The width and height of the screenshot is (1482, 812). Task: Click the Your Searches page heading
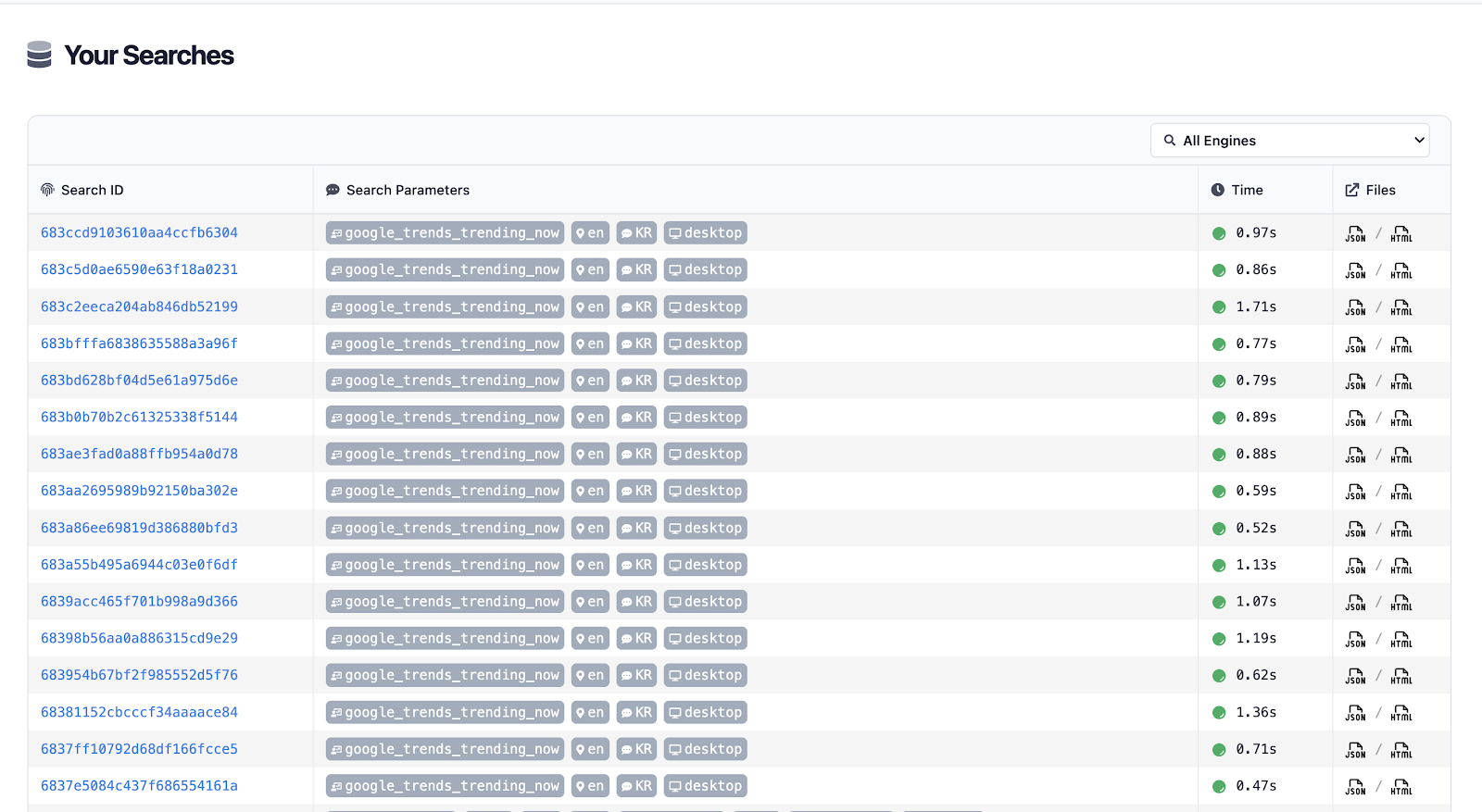coord(149,56)
